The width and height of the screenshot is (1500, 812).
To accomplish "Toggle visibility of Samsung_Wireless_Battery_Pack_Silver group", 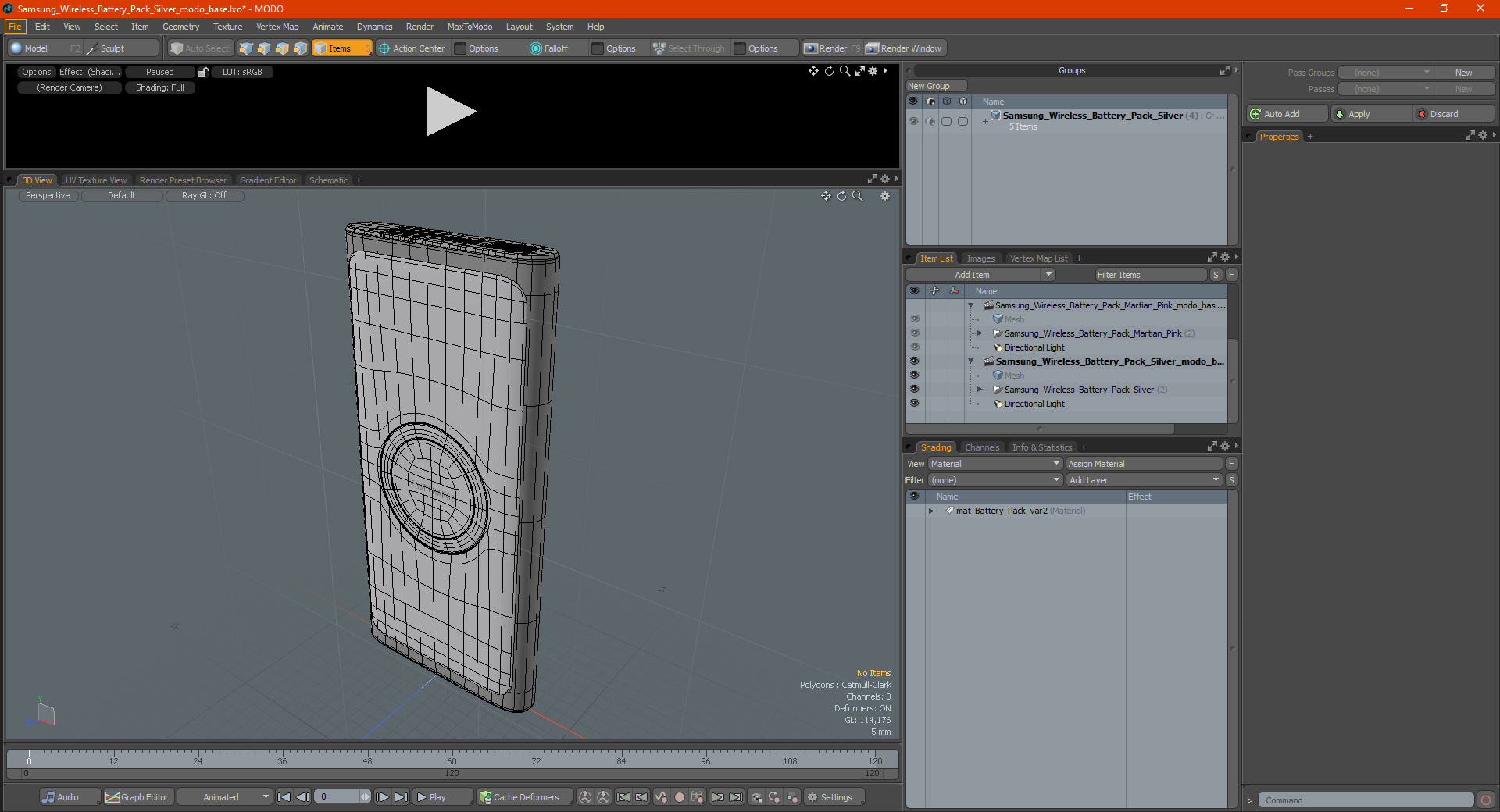I will pyautogui.click(x=914, y=390).
